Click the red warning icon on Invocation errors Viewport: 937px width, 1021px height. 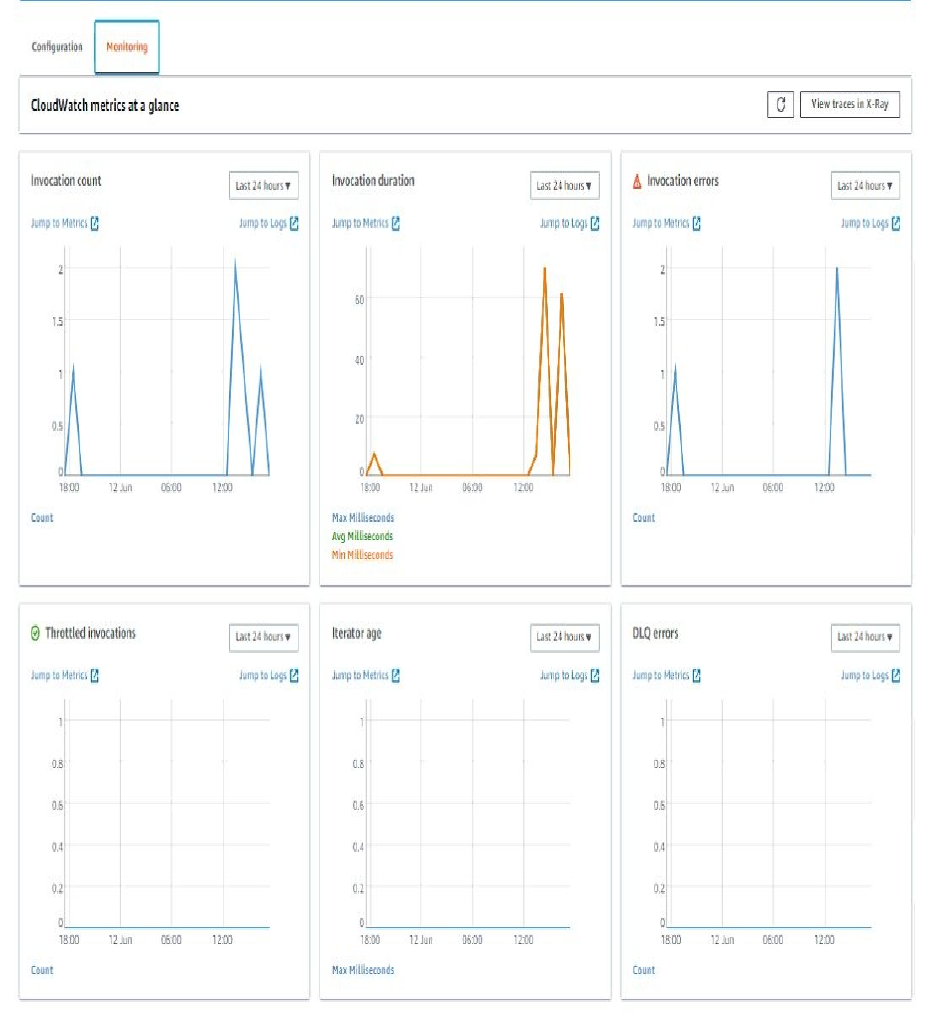click(x=637, y=181)
